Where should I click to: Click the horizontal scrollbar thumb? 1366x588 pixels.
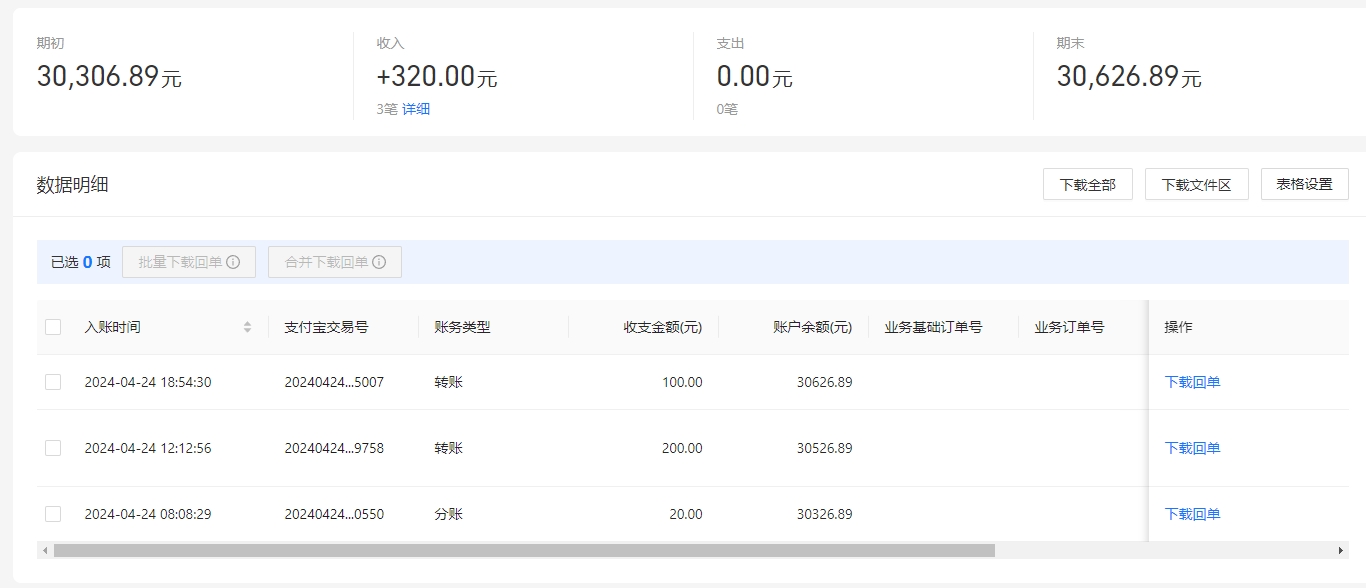[524, 550]
